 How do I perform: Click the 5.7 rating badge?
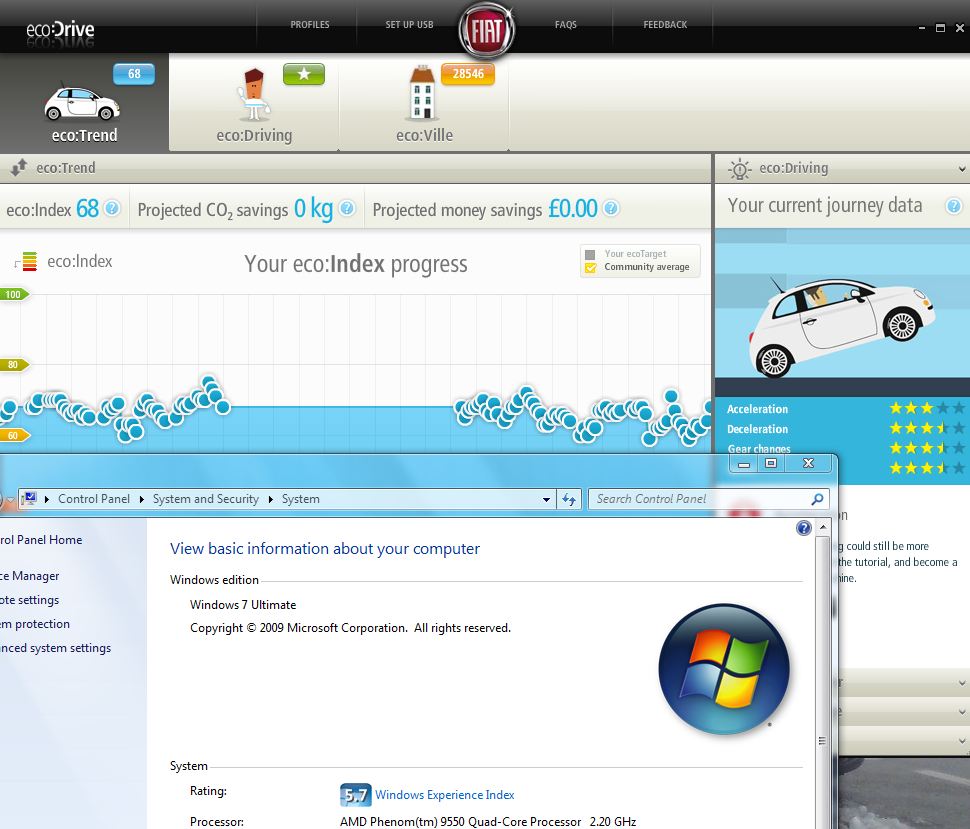(x=356, y=795)
